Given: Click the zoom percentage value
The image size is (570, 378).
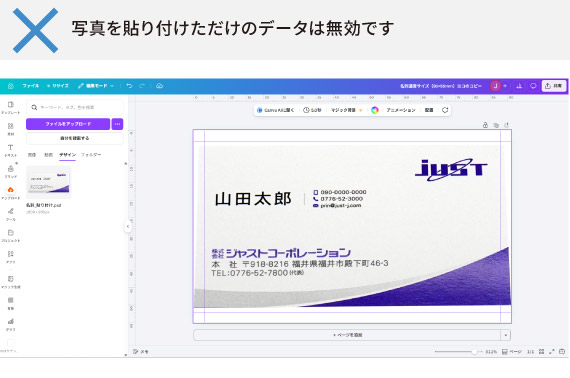Looking at the screenshot, I should (491, 352).
